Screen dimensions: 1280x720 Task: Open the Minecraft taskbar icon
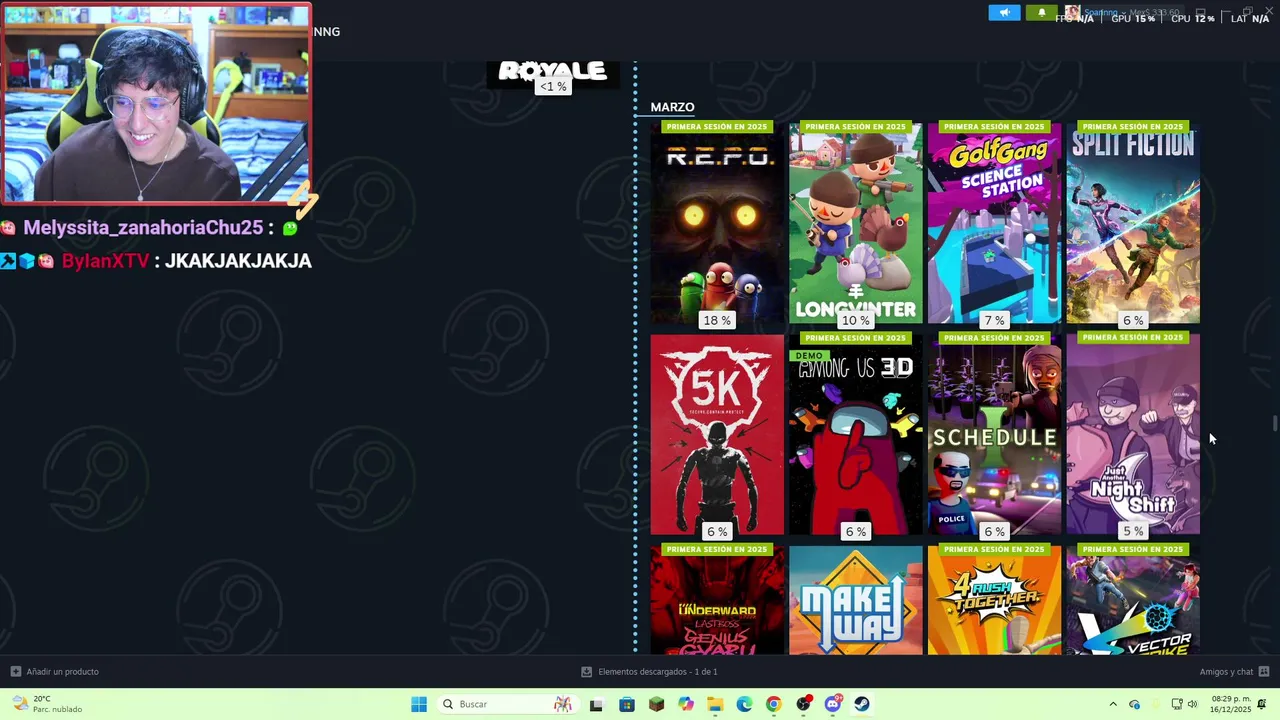tap(656, 704)
